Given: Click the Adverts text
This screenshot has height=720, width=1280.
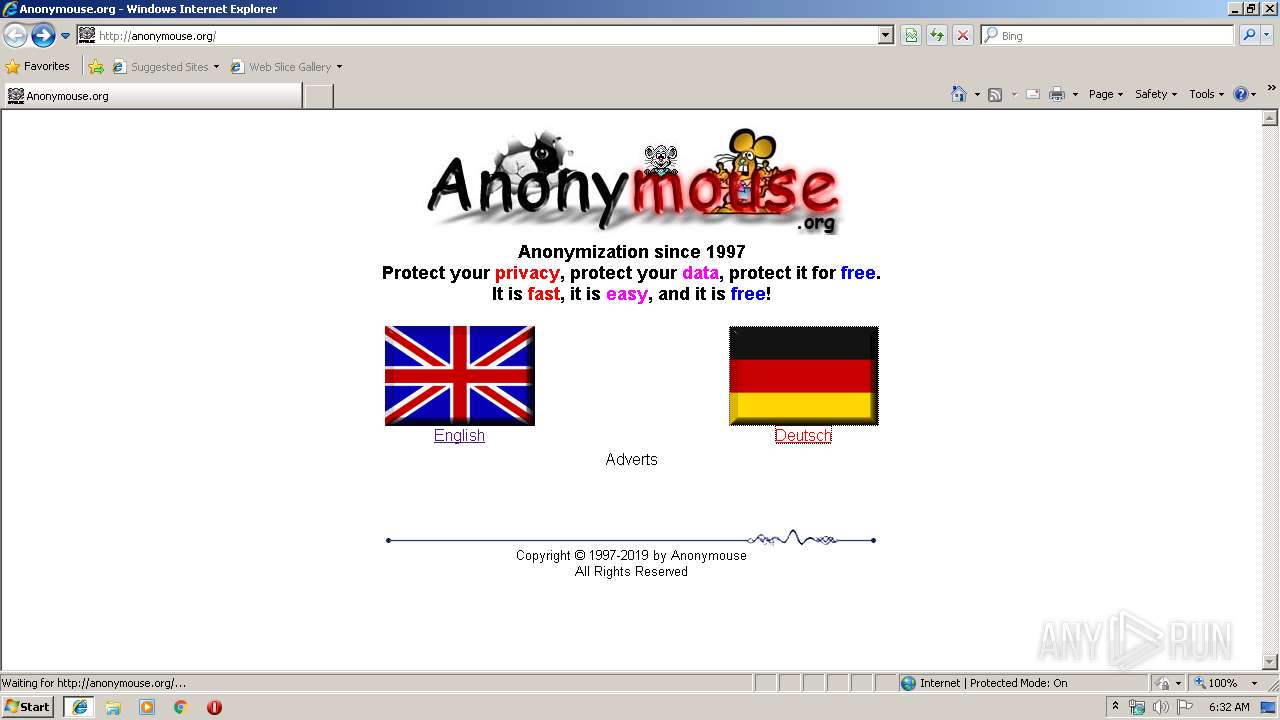Looking at the screenshot, I should pyautogui.click(x=631, y=460).
